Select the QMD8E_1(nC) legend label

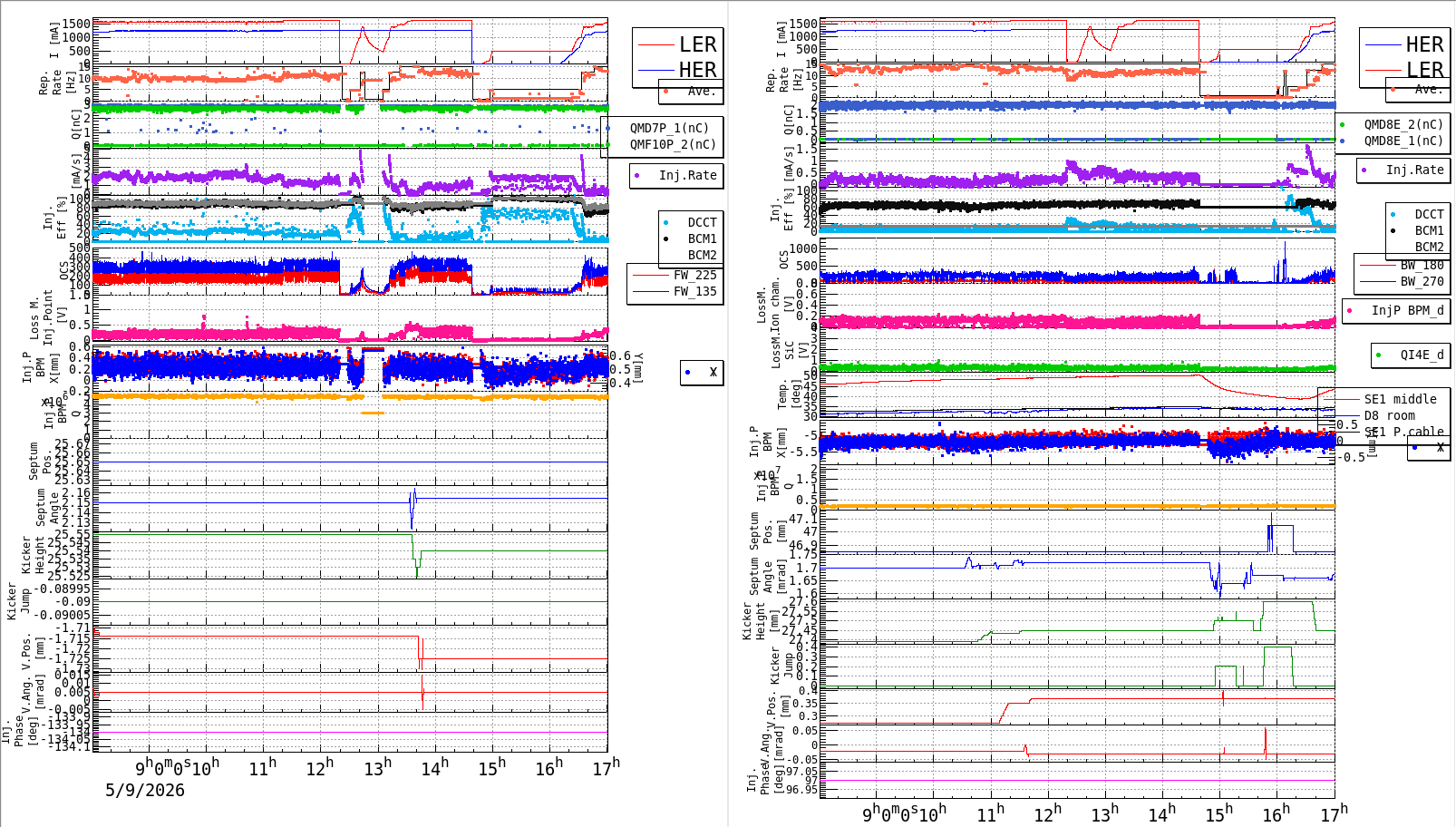coord(1403,141)
